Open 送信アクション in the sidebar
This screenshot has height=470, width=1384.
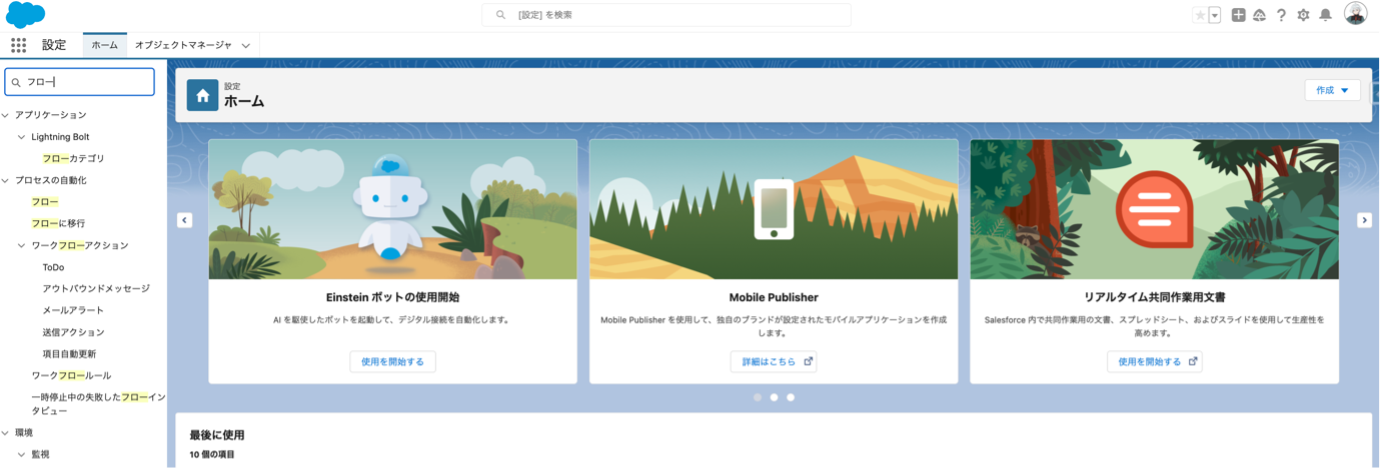tap(73, 332)
